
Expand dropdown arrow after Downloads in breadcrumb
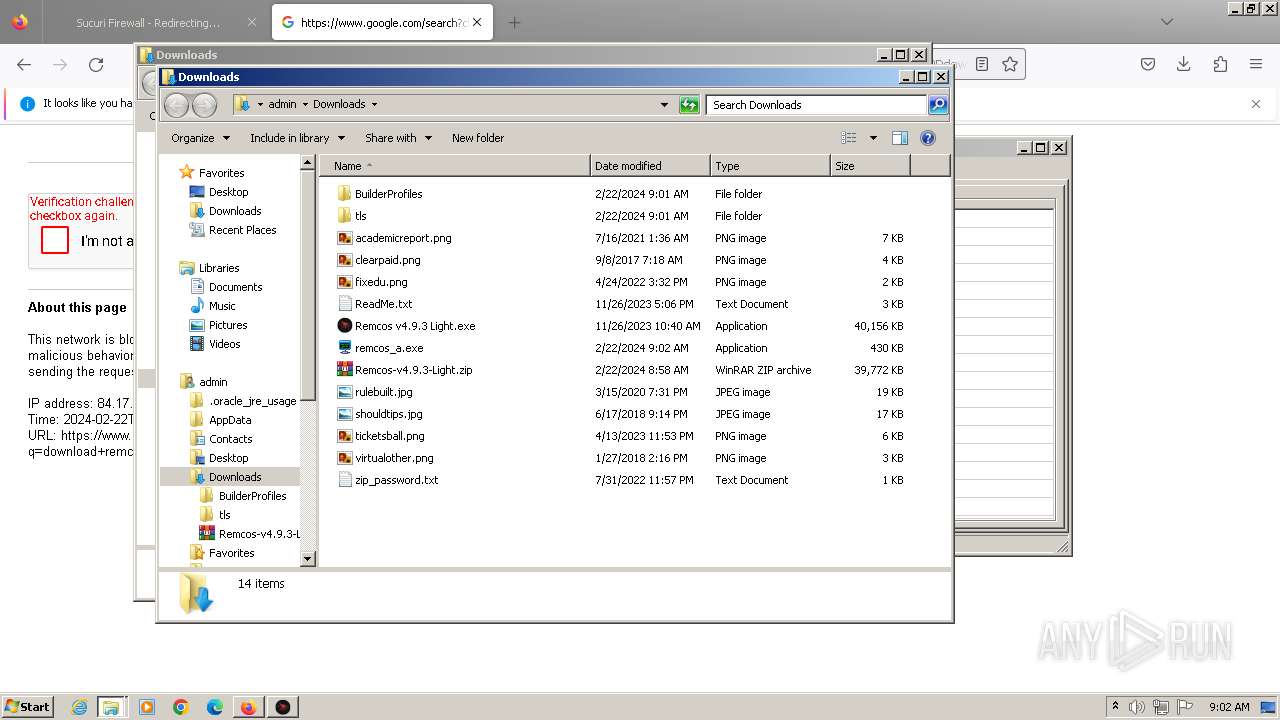(x=375, y=104)
